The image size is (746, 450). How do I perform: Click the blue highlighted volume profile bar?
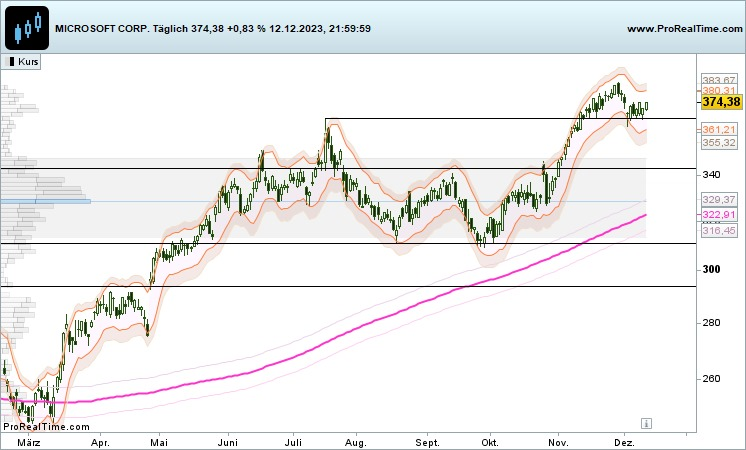[x=46, y=202]
